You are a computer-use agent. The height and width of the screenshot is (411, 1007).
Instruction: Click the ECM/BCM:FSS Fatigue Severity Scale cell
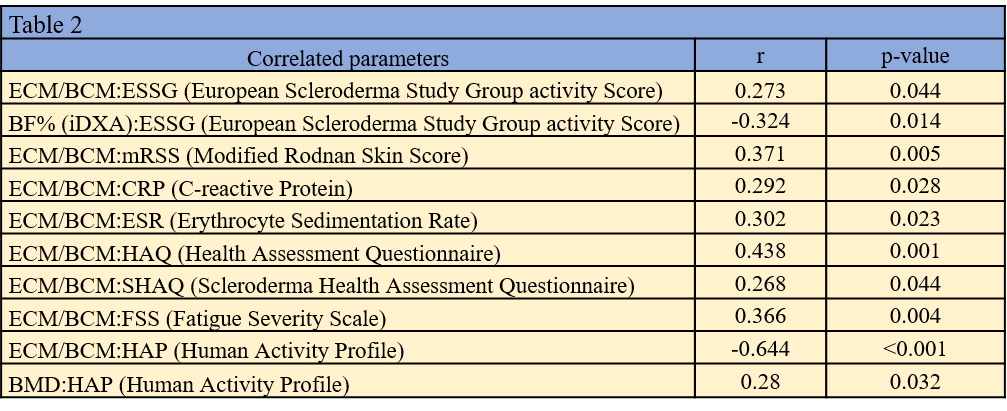(x=211, y=319)
